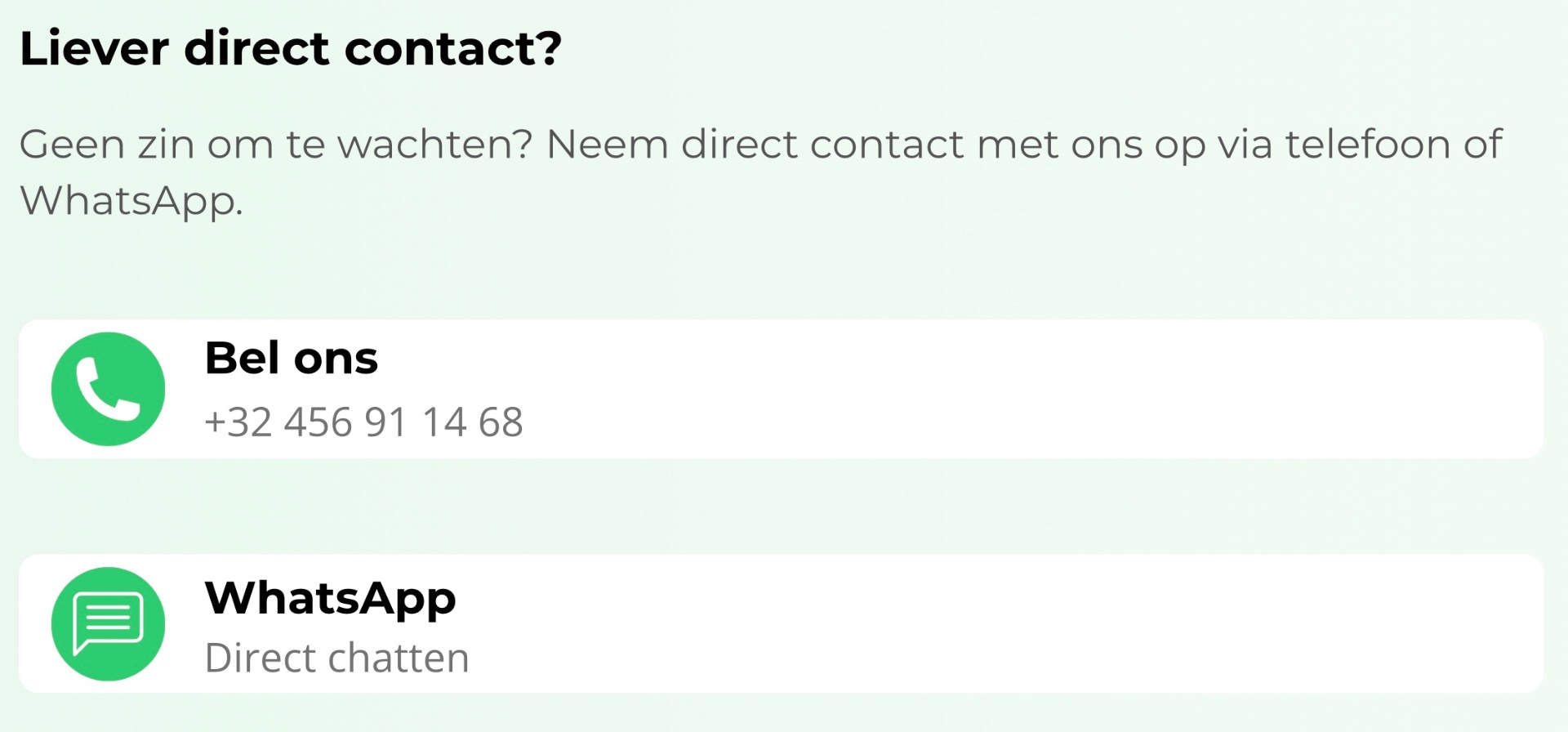Click the word 'Liever' in the heading
Image resolution: width=1568 pixels, height=732 pixels.
point(94,49)
